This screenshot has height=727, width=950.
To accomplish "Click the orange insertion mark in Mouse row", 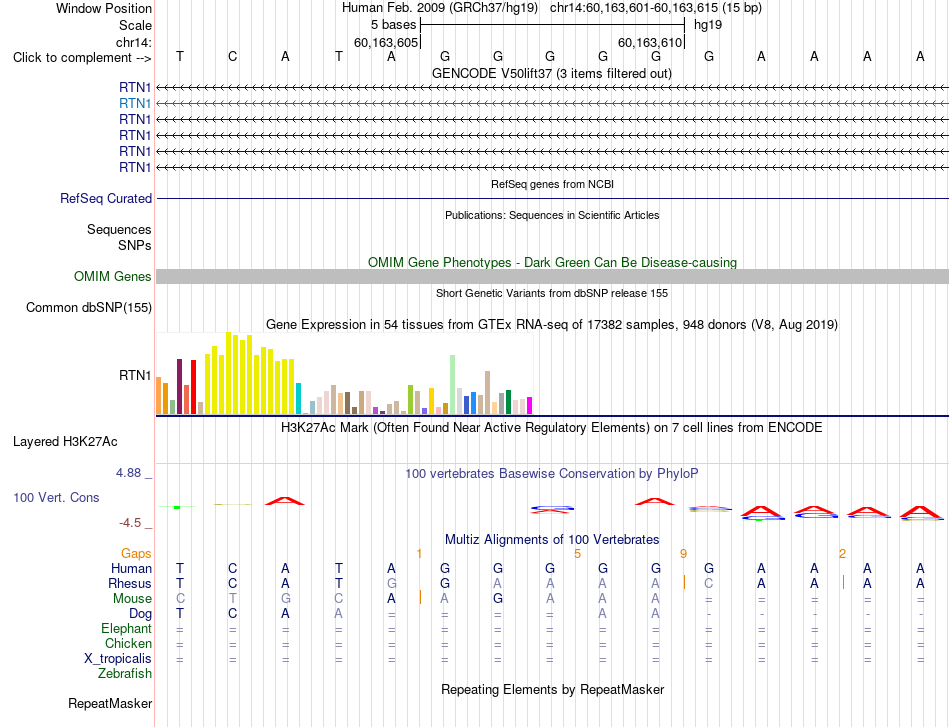I will (x=420, y=597).
